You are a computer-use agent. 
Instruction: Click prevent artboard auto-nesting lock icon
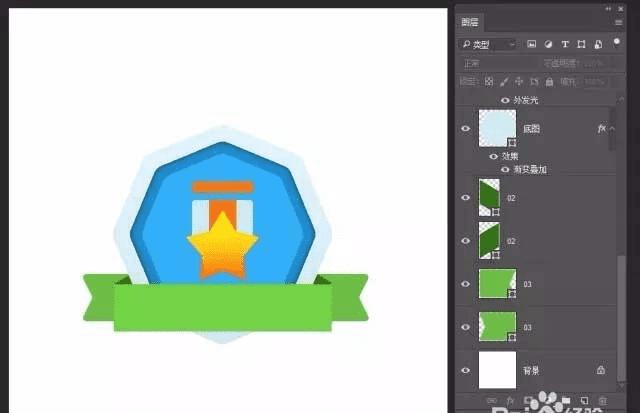tap(534, 82)
